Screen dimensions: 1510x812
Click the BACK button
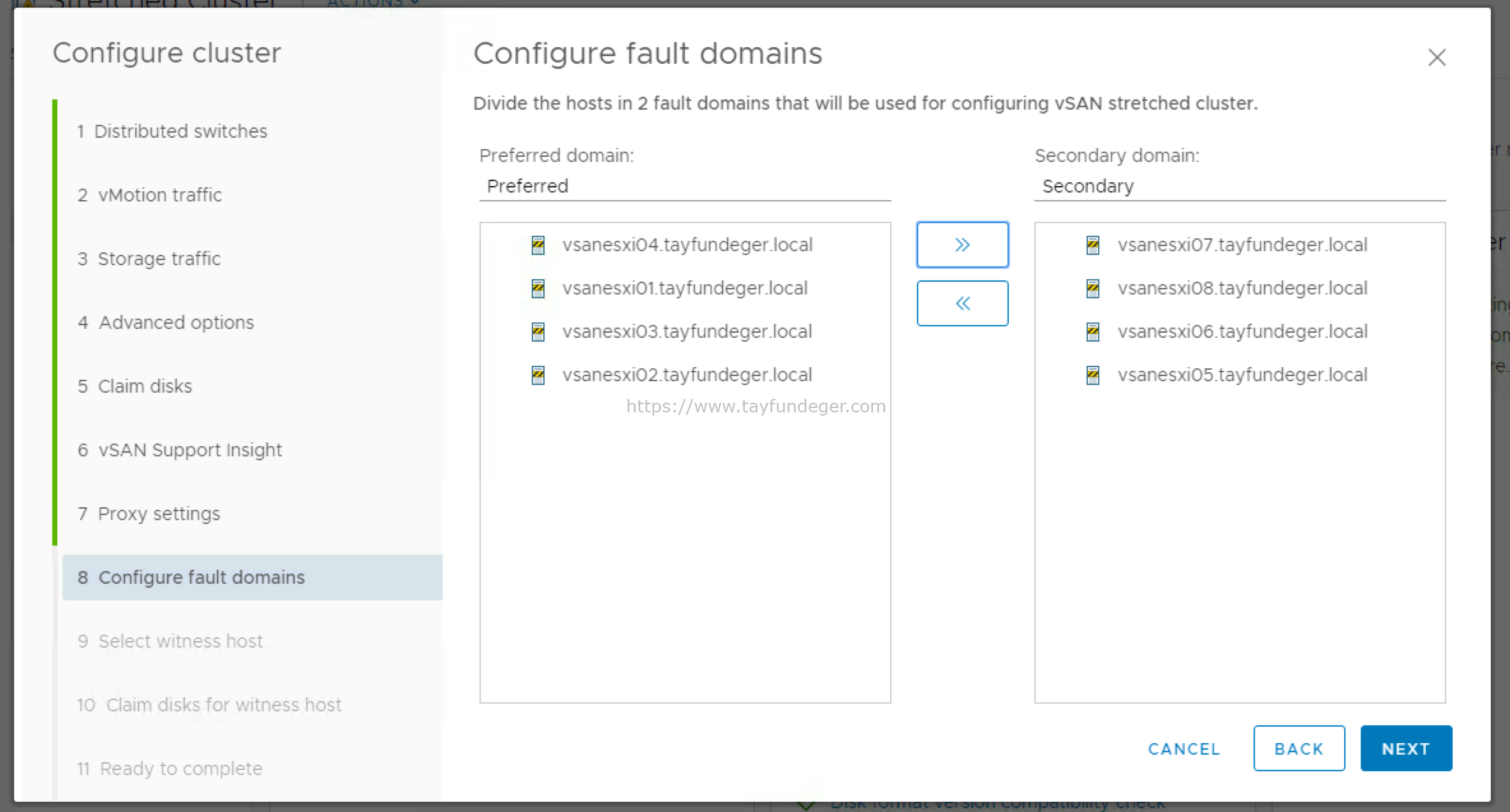1299,748
